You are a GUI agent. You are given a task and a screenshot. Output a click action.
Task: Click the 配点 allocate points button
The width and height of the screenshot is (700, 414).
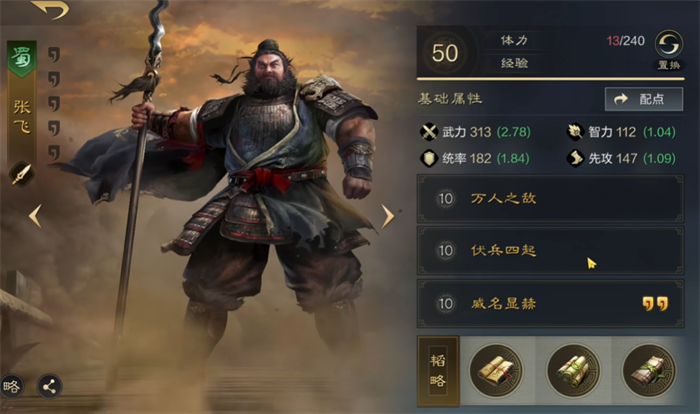pos(644,99)
